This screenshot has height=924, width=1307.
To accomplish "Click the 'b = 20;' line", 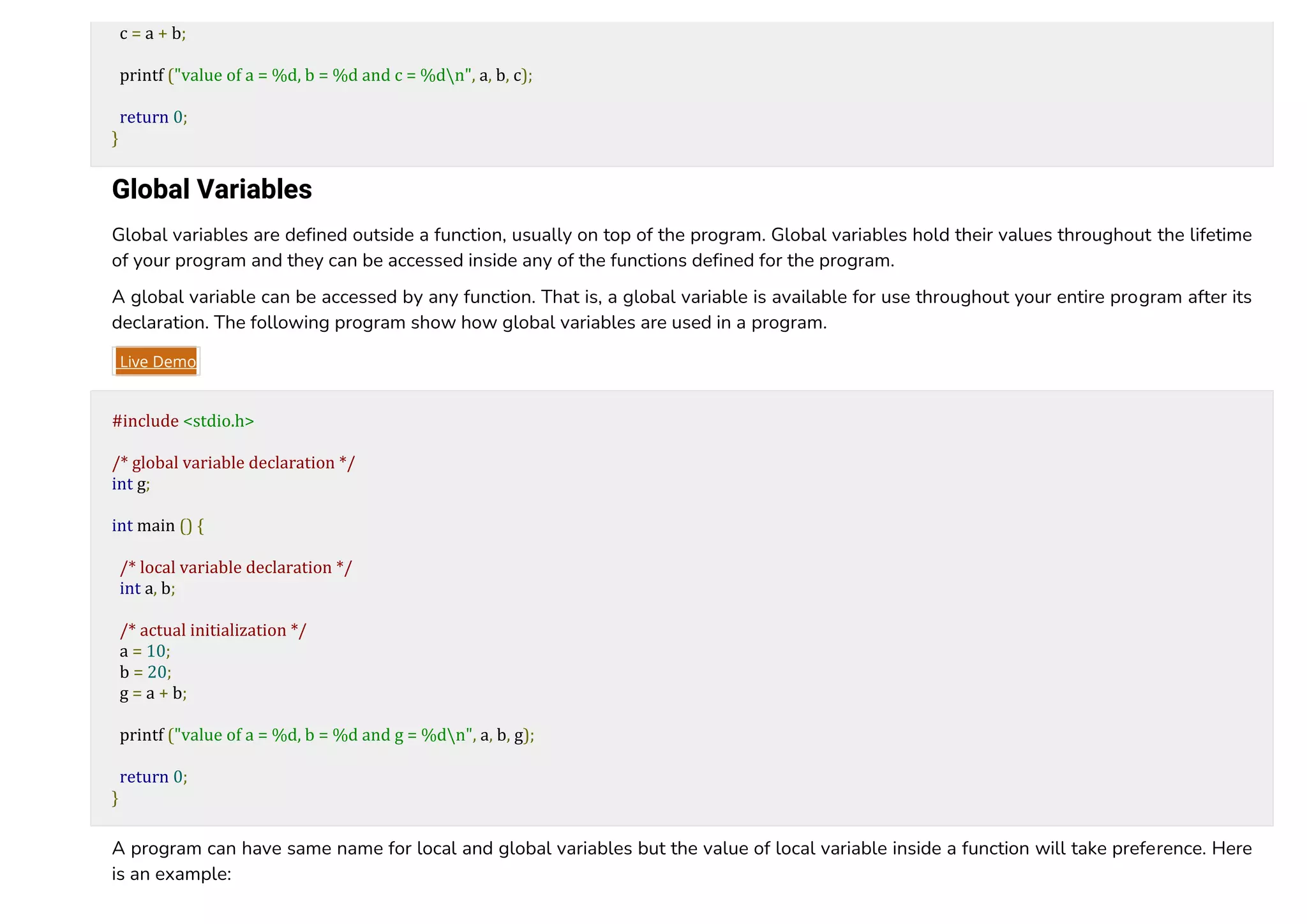I will (146, 672).
